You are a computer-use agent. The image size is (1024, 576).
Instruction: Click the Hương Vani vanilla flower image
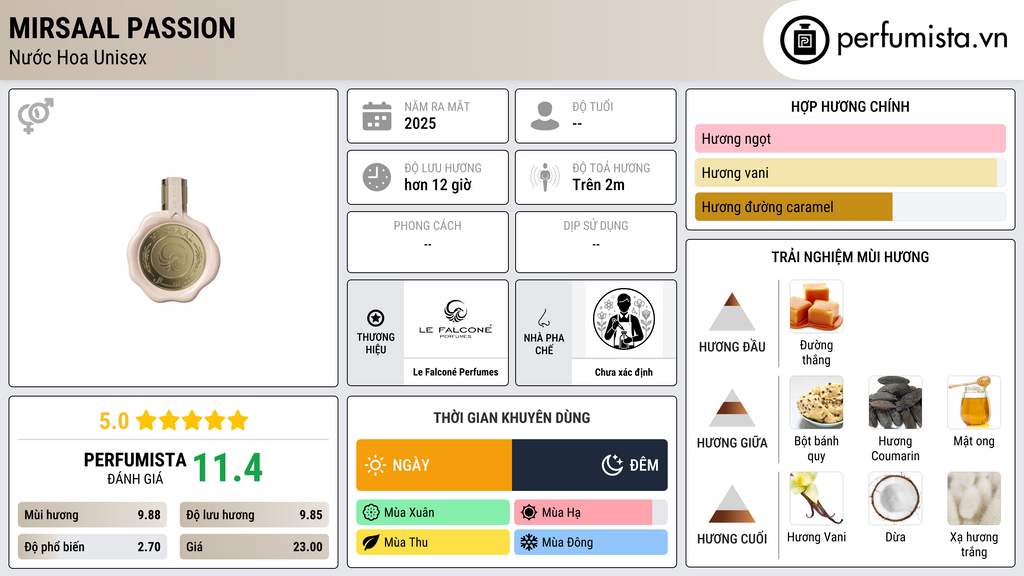816,498
